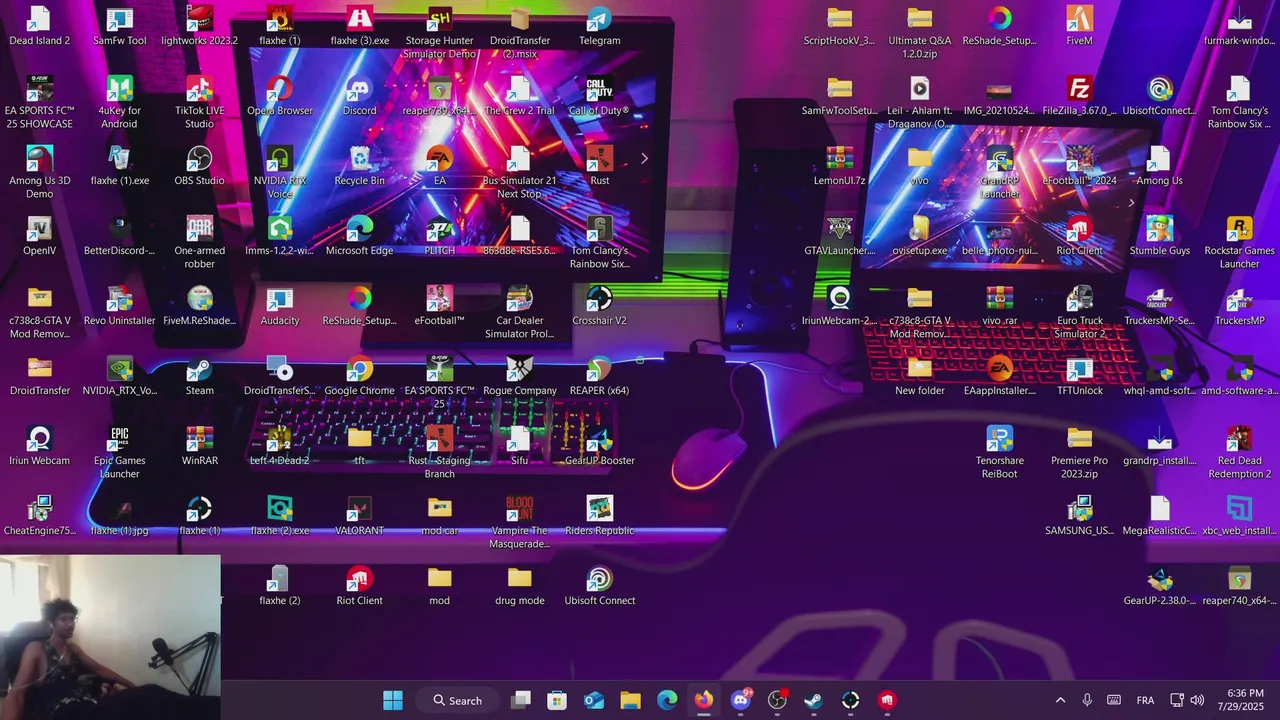Viewport: 1280px width, 720px height.
Task: Open File Explorer from the taskbar
Action: [630, 700]
